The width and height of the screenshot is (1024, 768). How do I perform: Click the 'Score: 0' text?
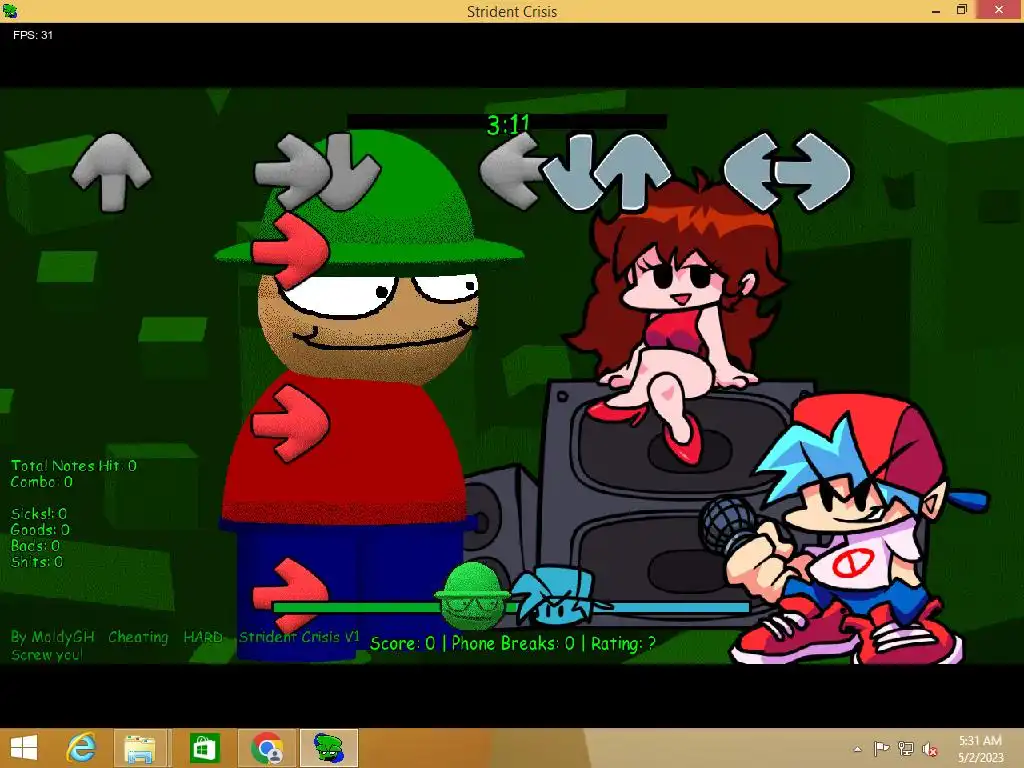point(402,643)
